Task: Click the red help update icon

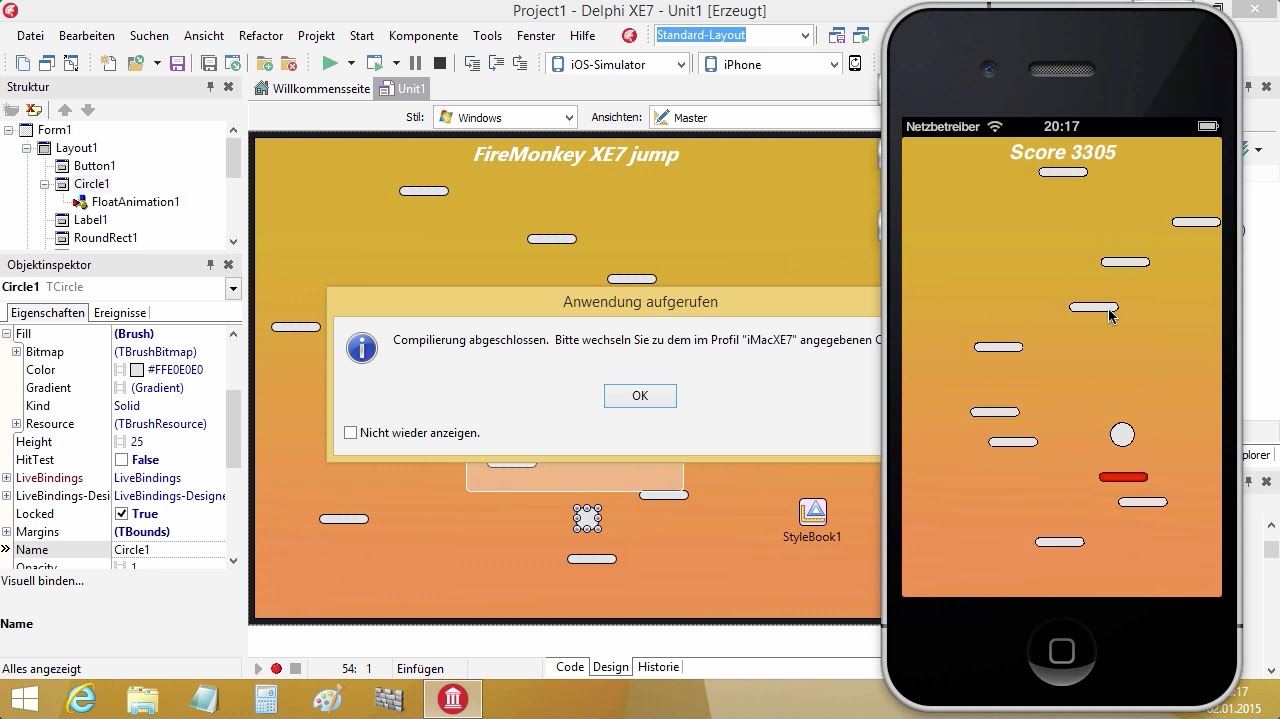Action: point(629,35)
